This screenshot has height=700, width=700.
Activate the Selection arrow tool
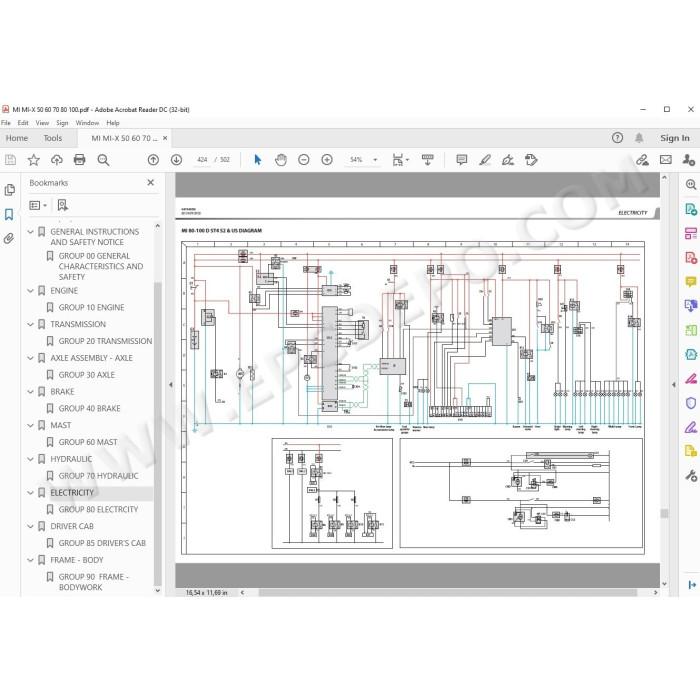(258, 159)
